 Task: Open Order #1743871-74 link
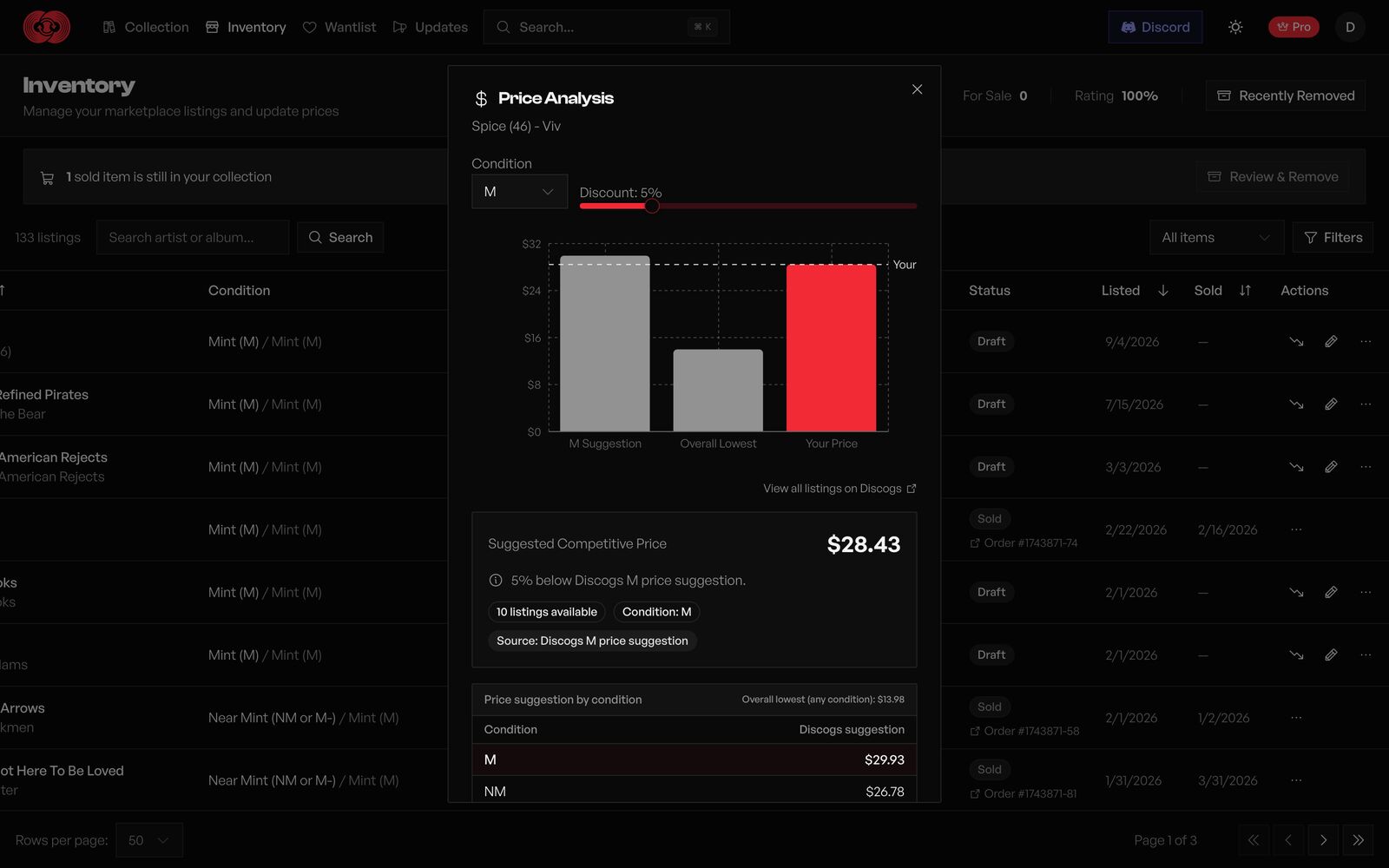click(1024, 543)
